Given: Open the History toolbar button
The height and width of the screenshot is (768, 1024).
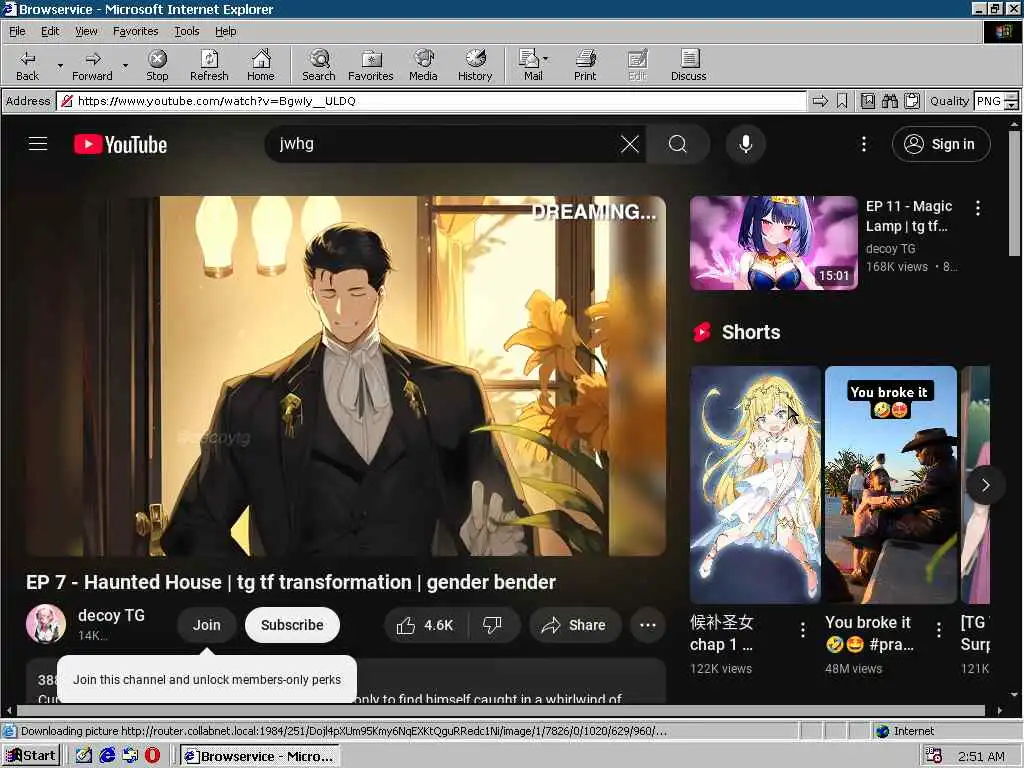Looking at the screenshot, I should [475, 65].
